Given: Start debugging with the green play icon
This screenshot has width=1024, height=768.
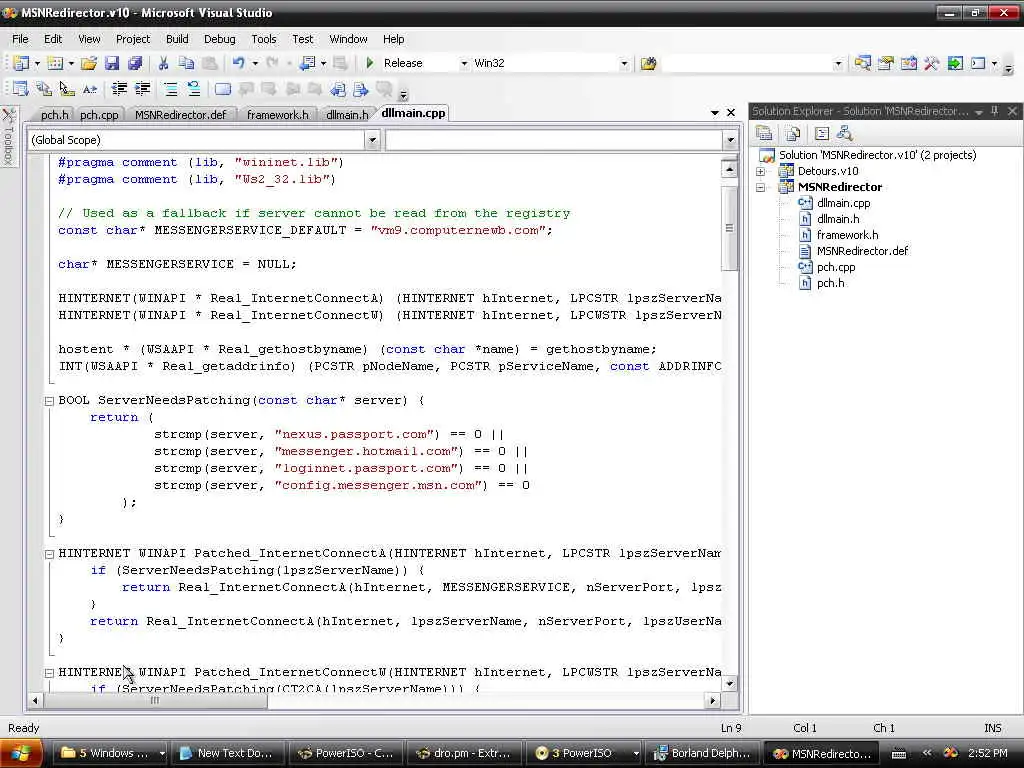Looking at the screenshot, I should 370,63.
